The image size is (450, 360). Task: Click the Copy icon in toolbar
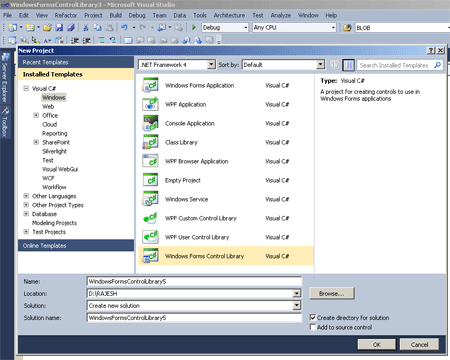(97, 27)
